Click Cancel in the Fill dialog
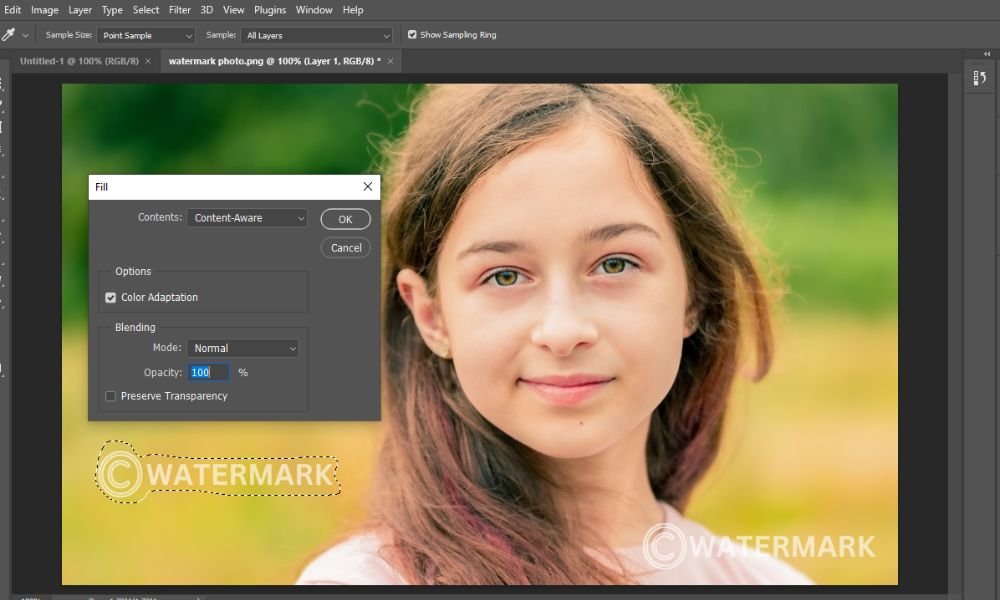The image size is (1000, 600). point(346,248)
